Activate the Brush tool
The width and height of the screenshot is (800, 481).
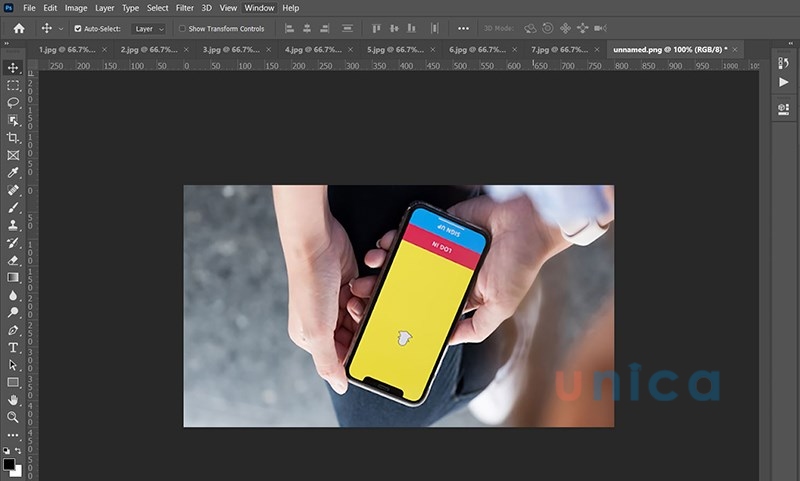point(13,207)
